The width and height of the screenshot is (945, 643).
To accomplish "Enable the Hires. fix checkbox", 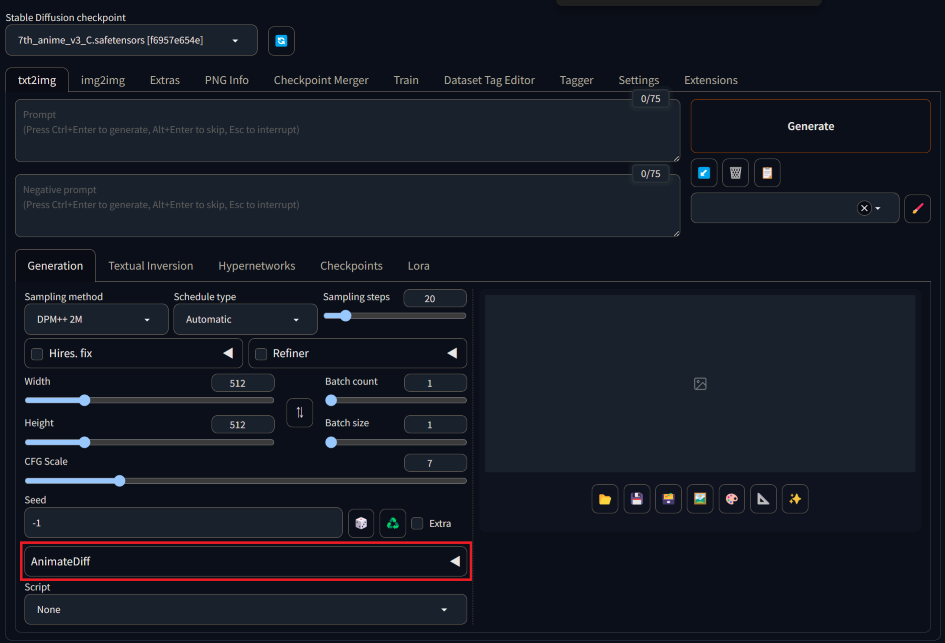I will coord(37,353).
